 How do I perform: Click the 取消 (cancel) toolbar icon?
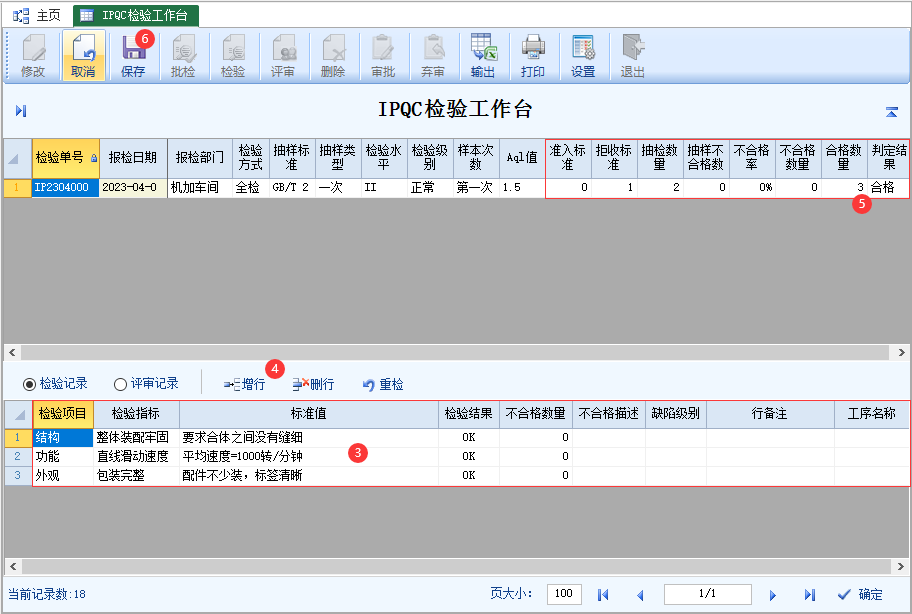pos(83,56)
